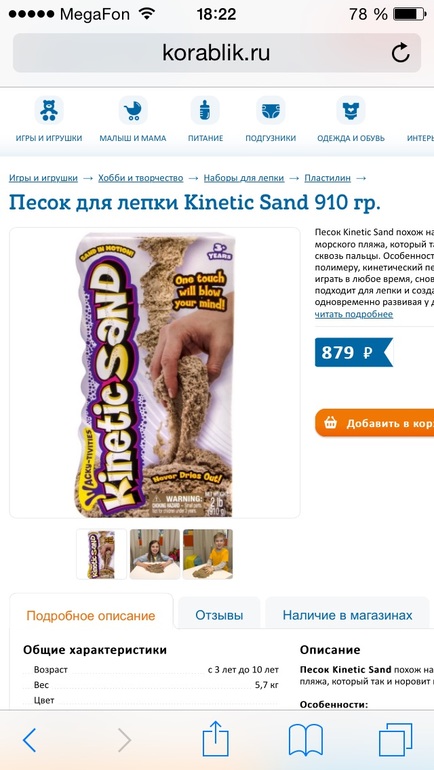
Task: Switch to Наличие в магазинах tab
Action: coord(347,615)
